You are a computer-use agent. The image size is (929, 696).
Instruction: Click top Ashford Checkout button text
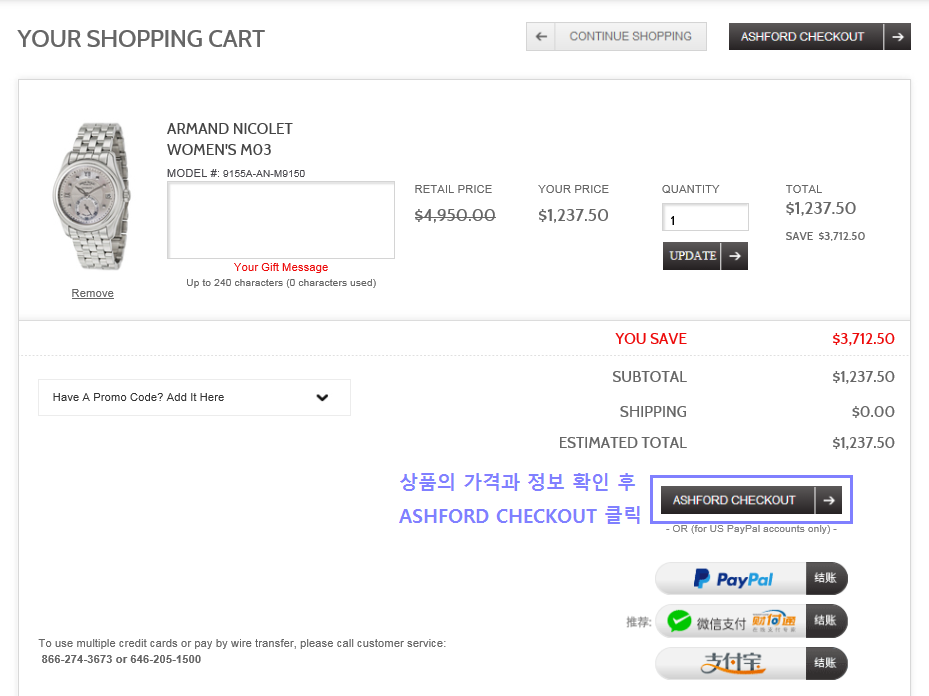(x=802, y=37)
